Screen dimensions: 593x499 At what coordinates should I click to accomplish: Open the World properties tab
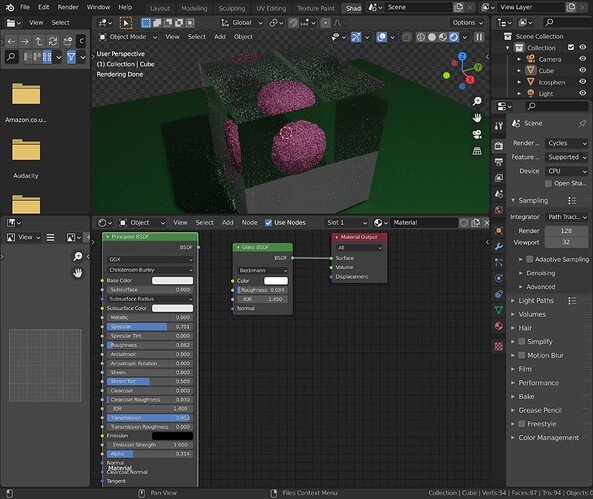[x=499, y=210]
